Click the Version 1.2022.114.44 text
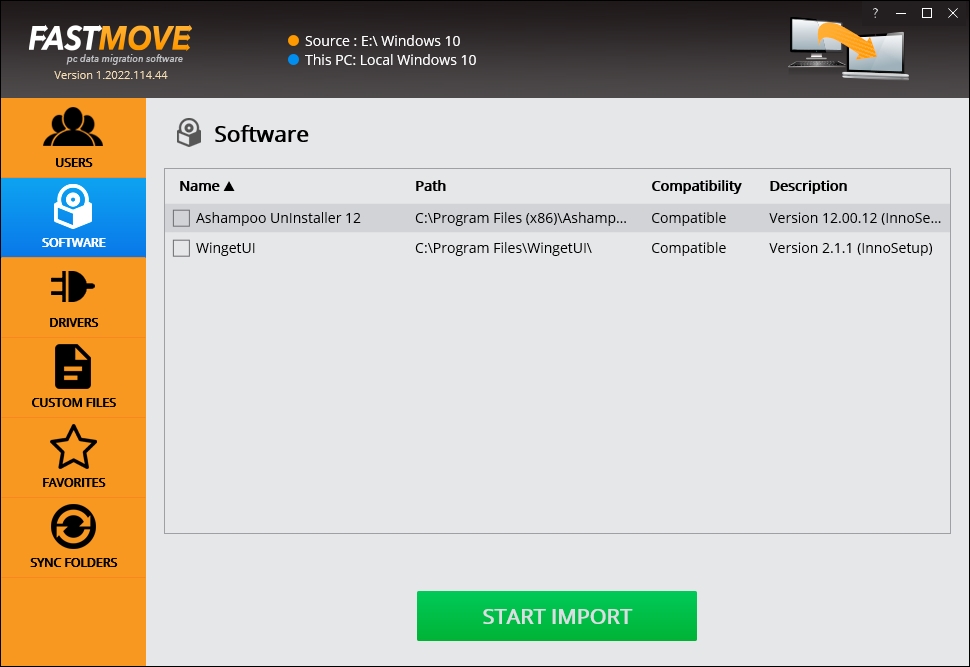Image resolution: width=970 pixels, height=667 pixels. (x=111, y=75)
